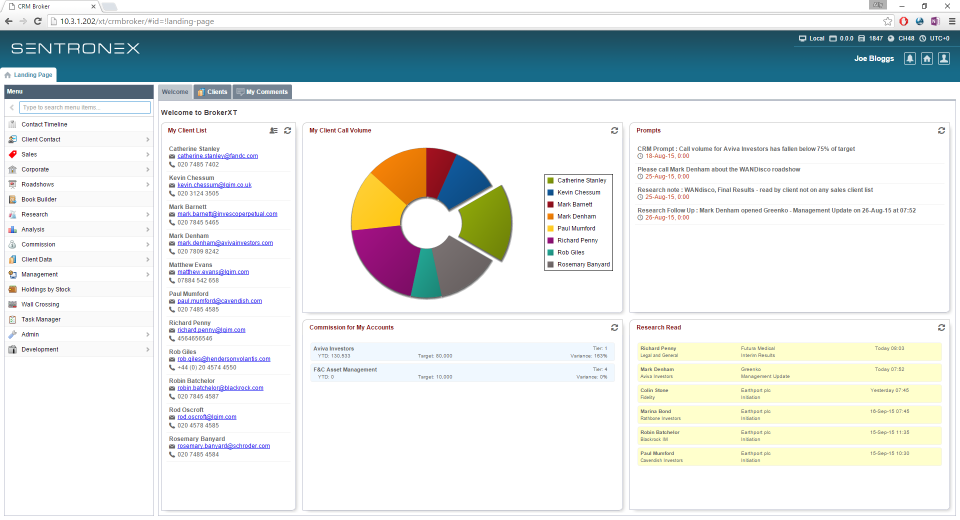Expand the Analysis submenu
The image size is (960, 520).
[x=148, y=230]
